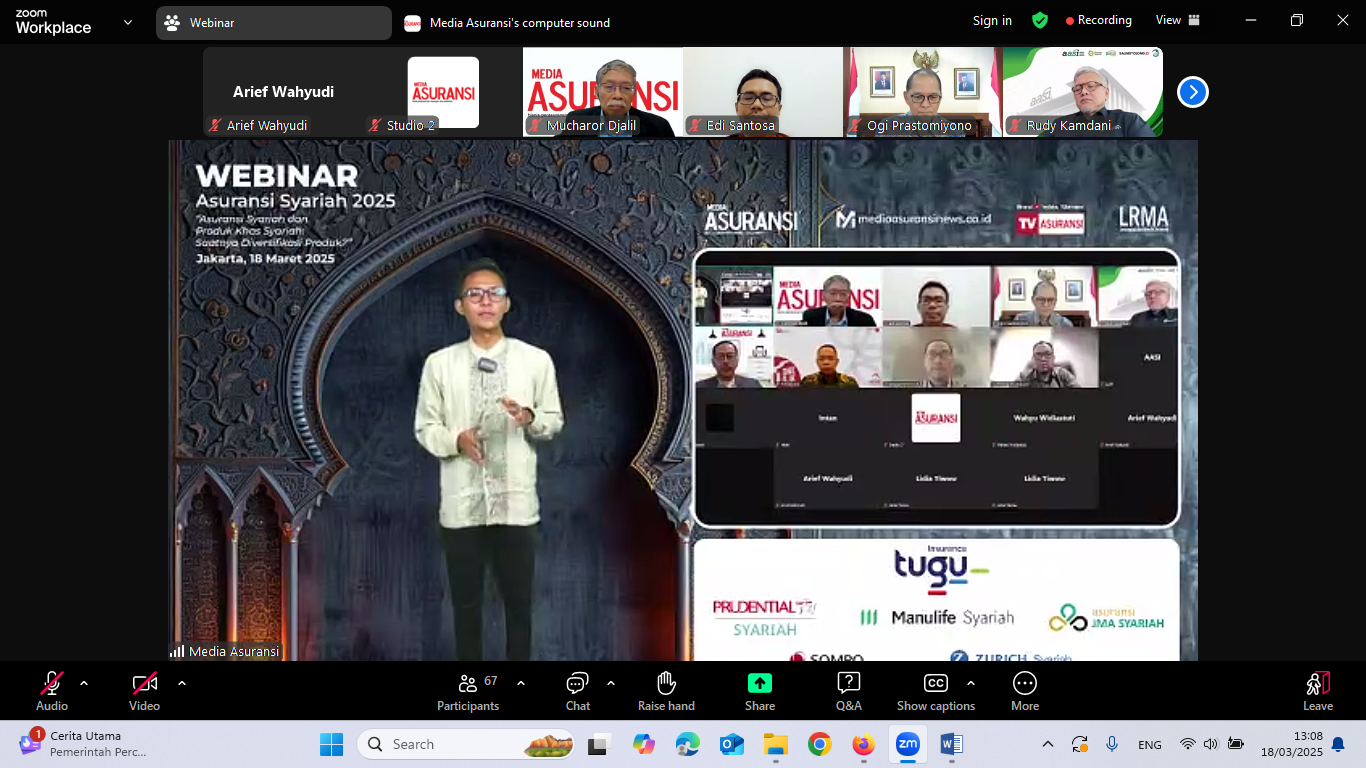Viewport: 1366px width, 768px height.
Task: Click the sync icon in system tray
Action: point(1080,744)
